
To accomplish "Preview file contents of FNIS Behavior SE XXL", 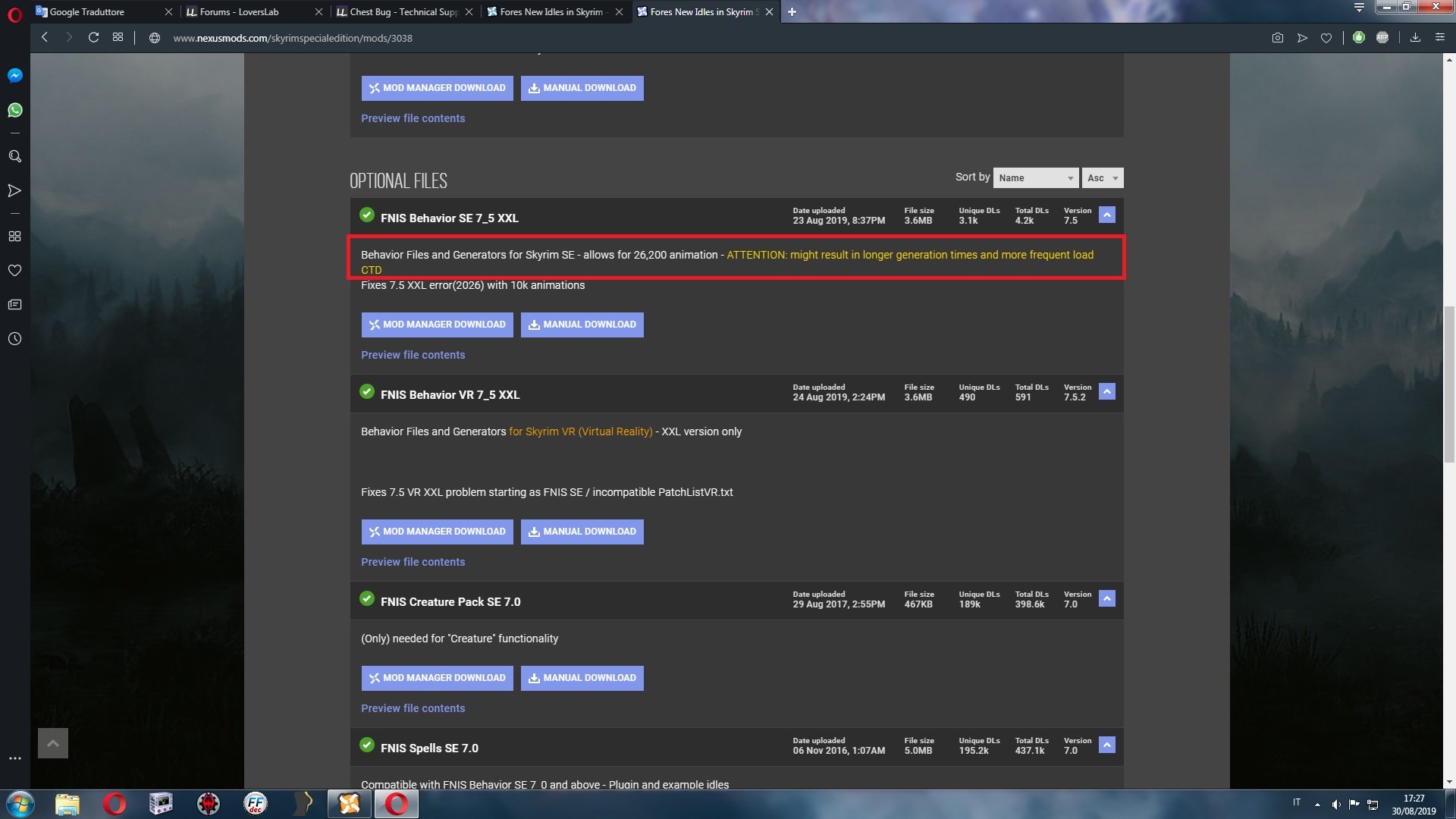I will [413, 355].
